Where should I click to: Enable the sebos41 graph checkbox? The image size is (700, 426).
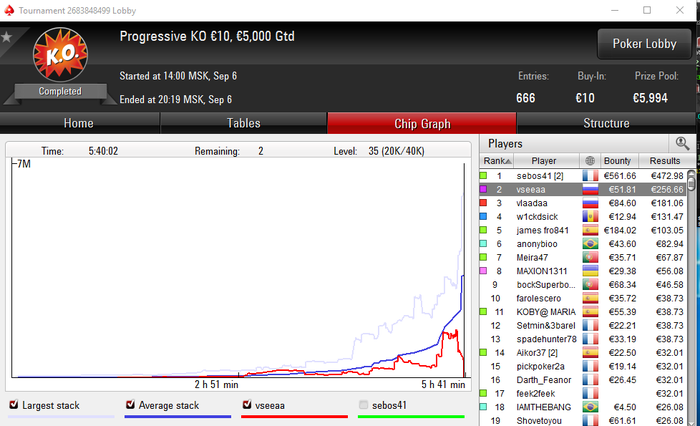click(x=364, y=405)
